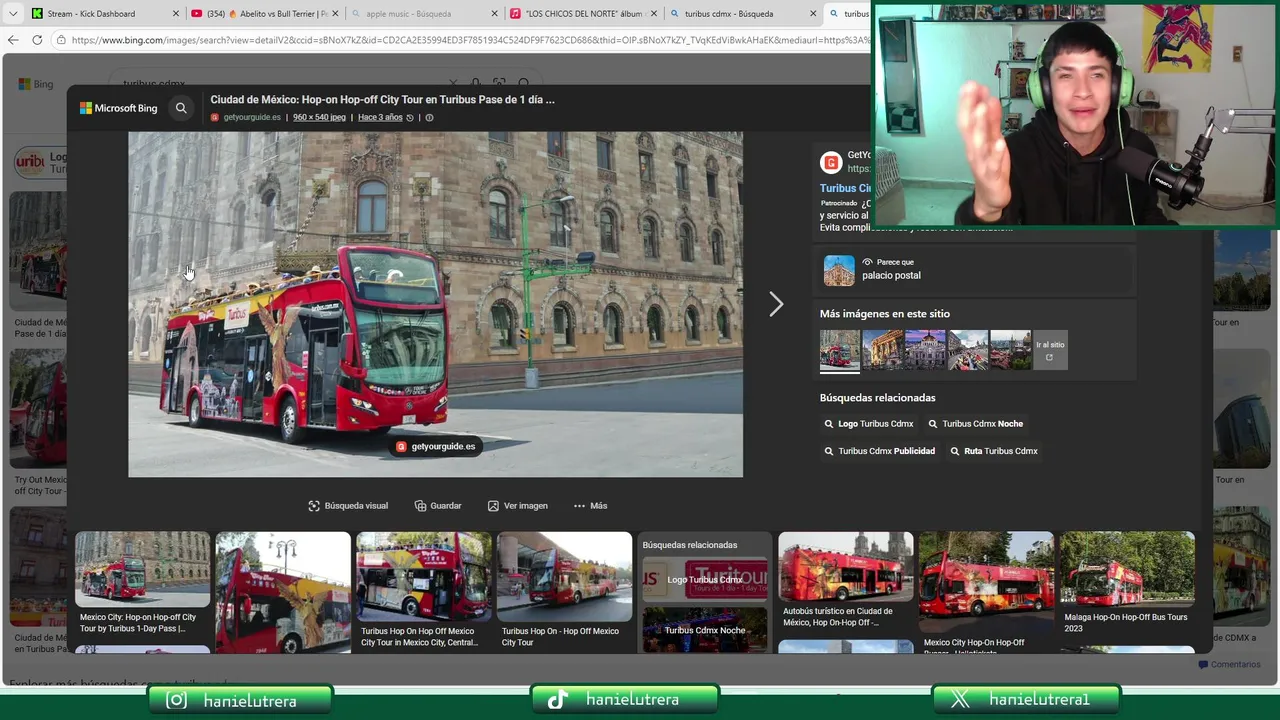Open the Turibus Ci... sponsored ad title

[x=845, y=188]
